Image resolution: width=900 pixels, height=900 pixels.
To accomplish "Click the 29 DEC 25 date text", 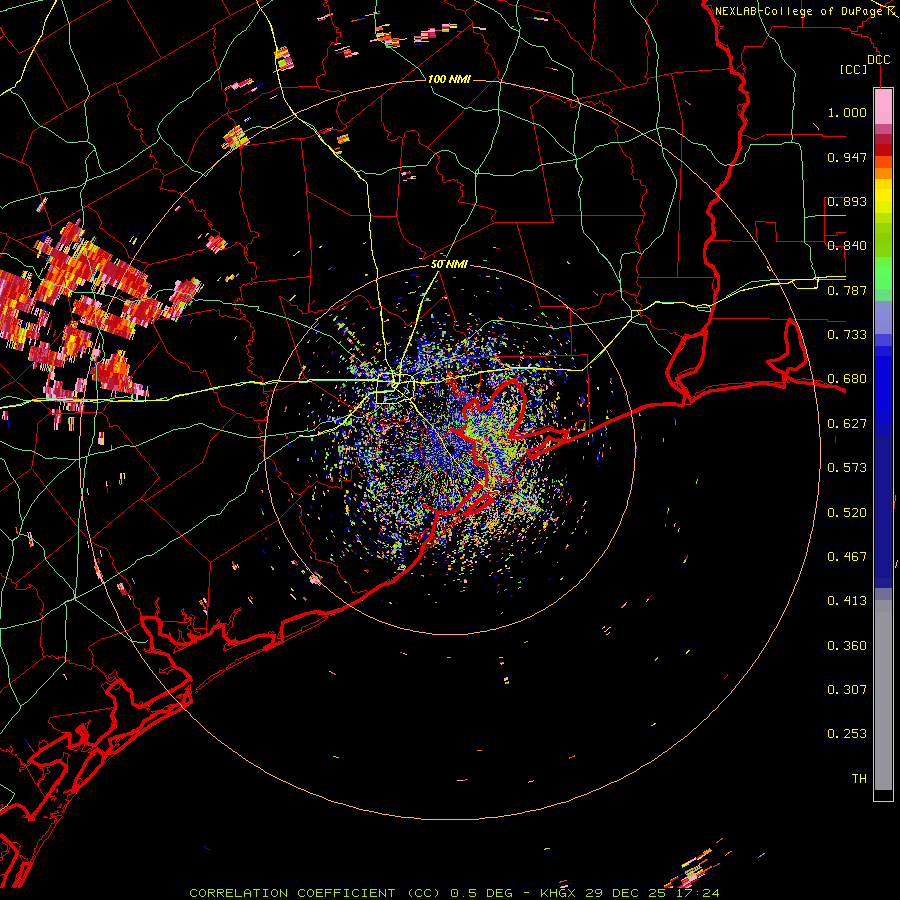I will tap(626, 893).
